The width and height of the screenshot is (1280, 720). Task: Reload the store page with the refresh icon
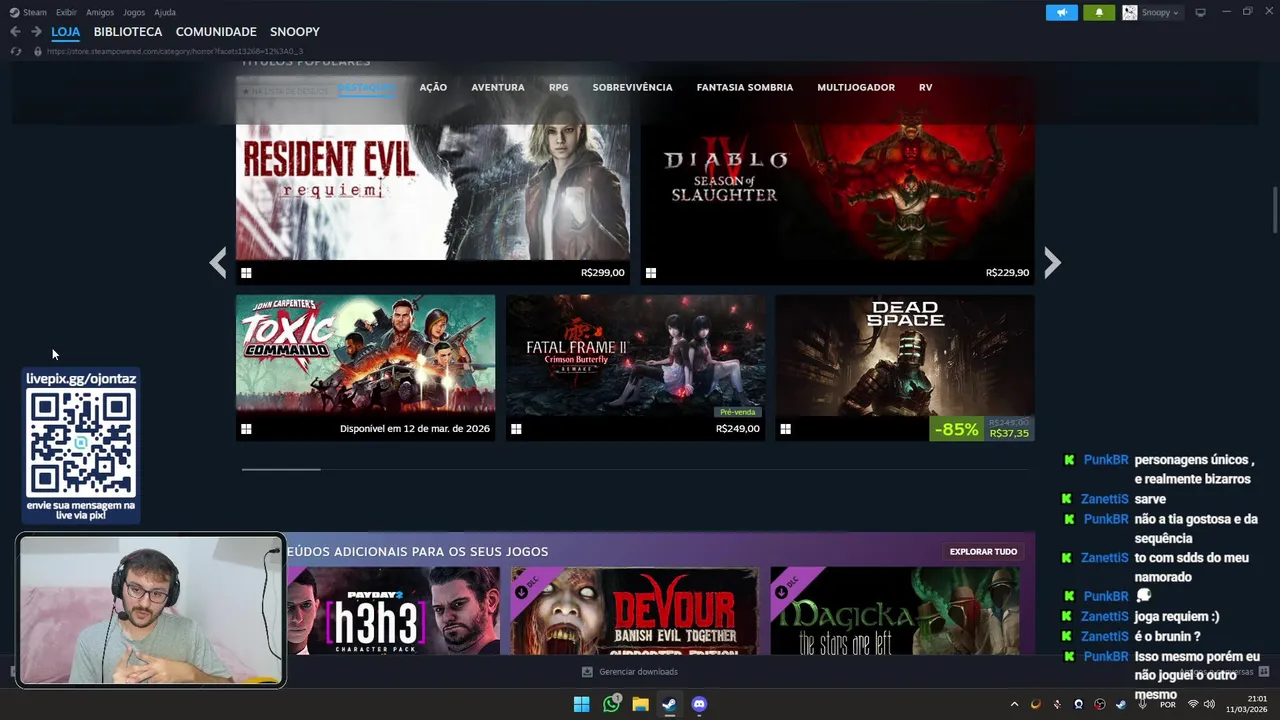point(15,51)
